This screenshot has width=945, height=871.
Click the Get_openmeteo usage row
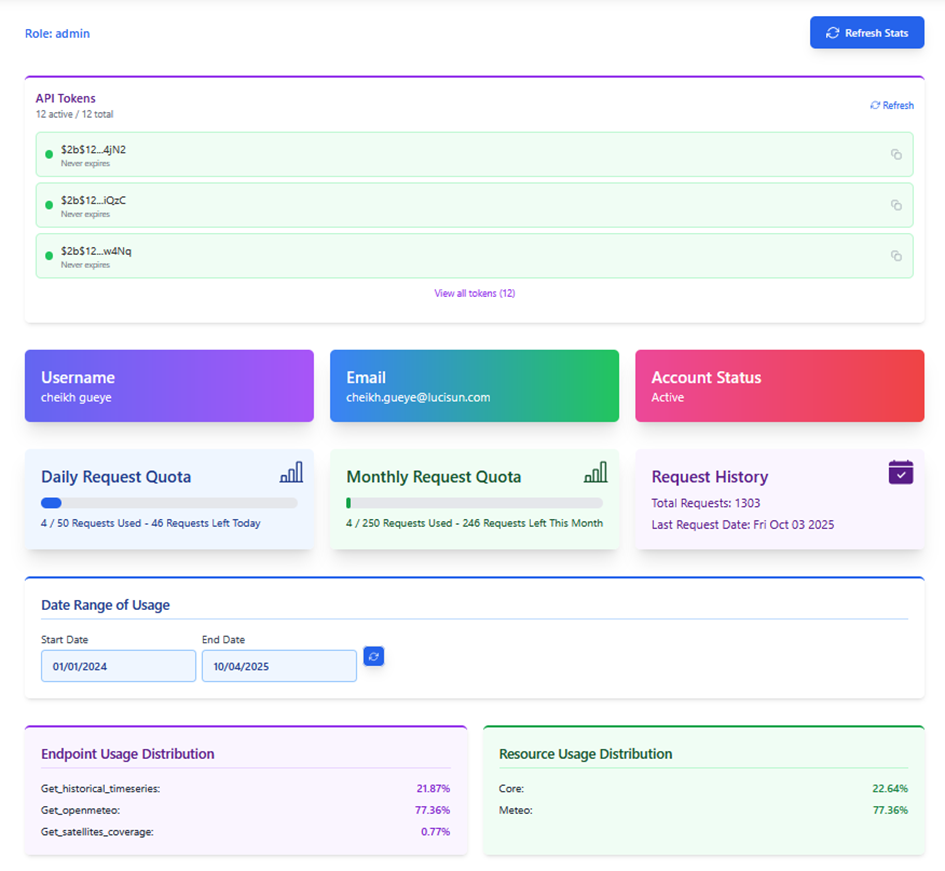tap(245, 810)
